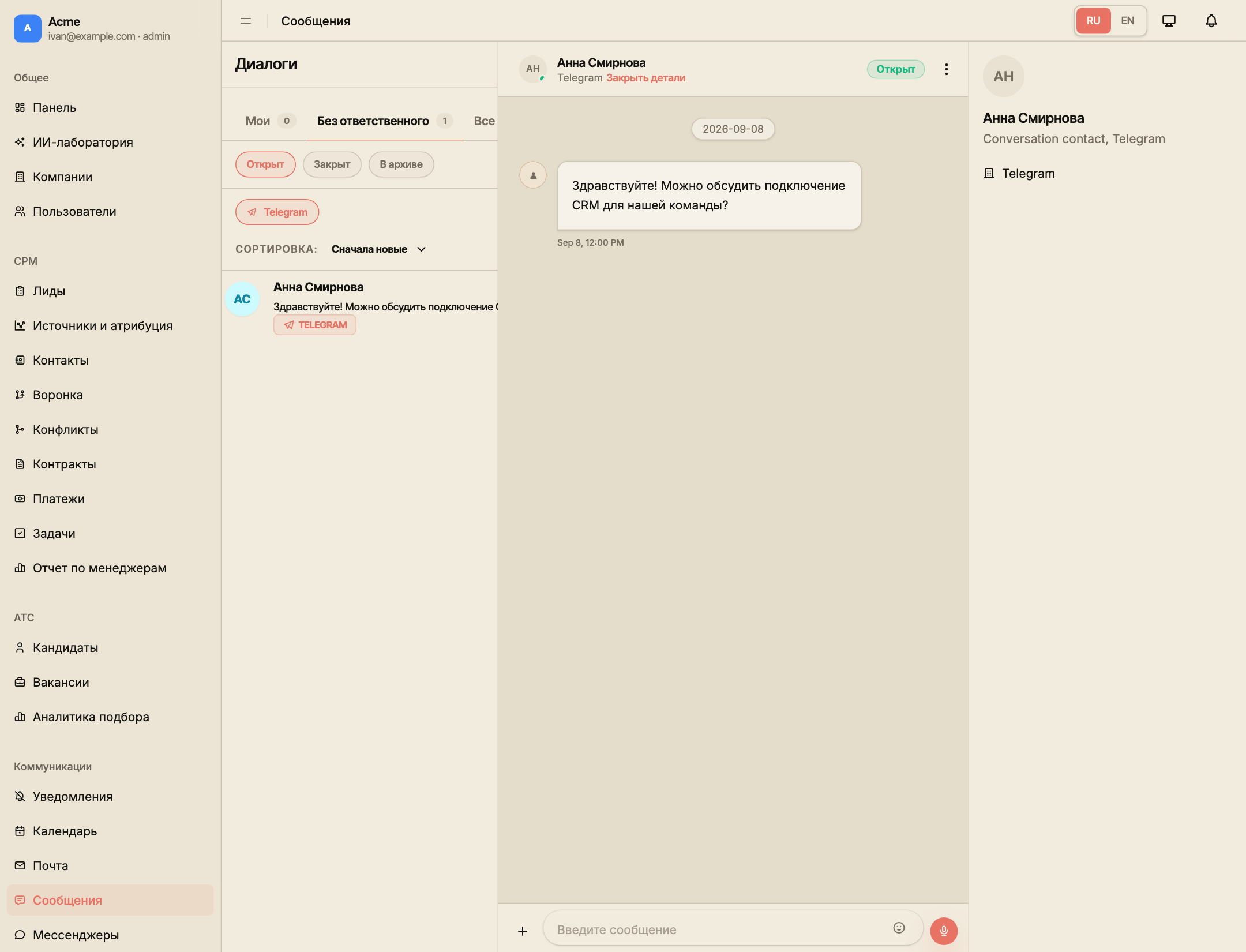Go to Мессенджеры
The height and width of the screenshot is (952, 1246).
(110, 935)
